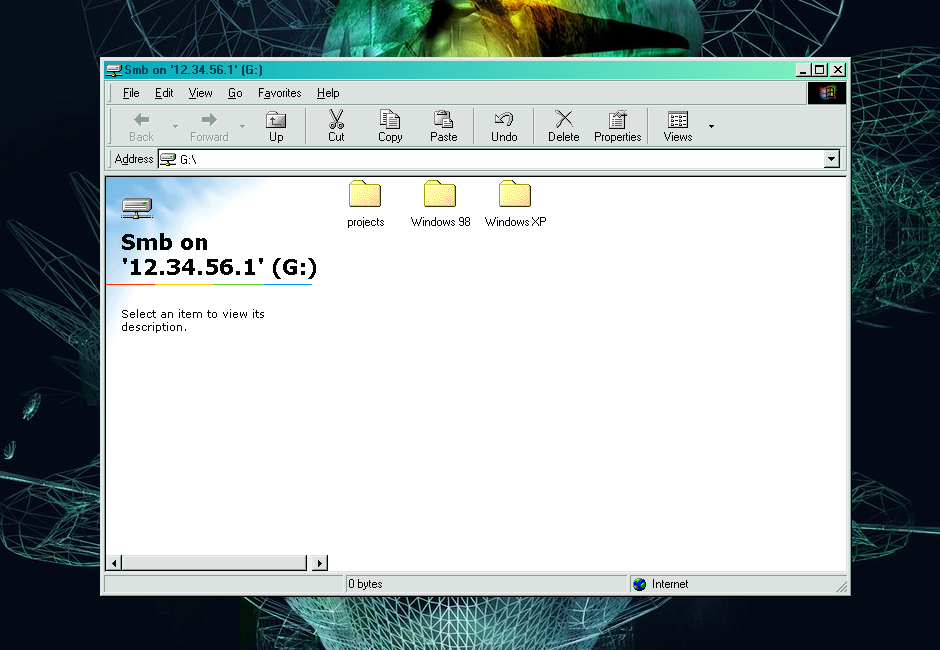
Task: Open the File menu
Action: pyautogui.click(x=131, y=93)
